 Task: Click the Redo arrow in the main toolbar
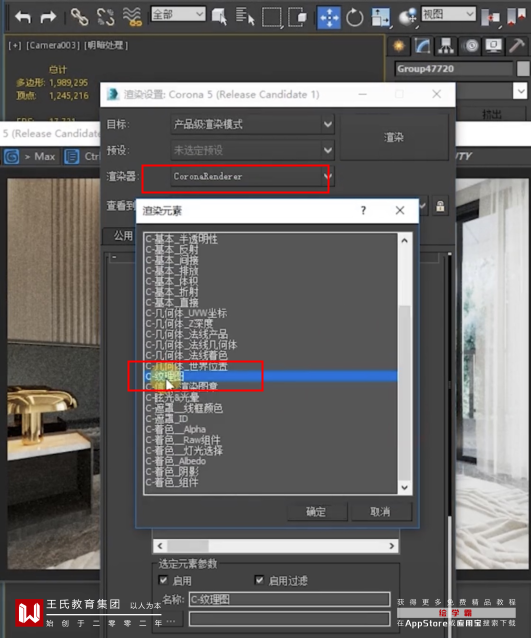pos(48,17)
